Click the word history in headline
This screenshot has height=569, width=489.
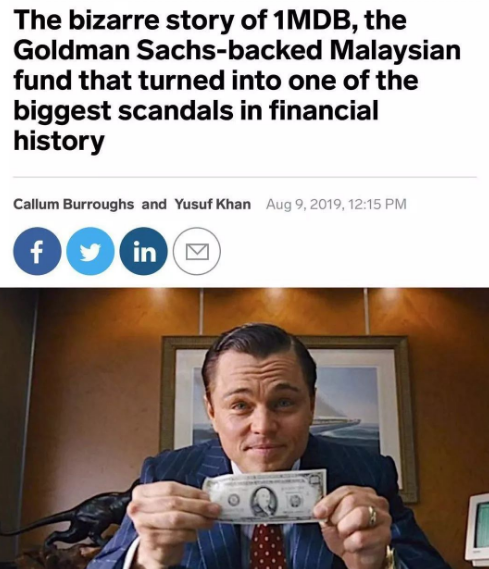pyautogui.click(x=59, y=141)
